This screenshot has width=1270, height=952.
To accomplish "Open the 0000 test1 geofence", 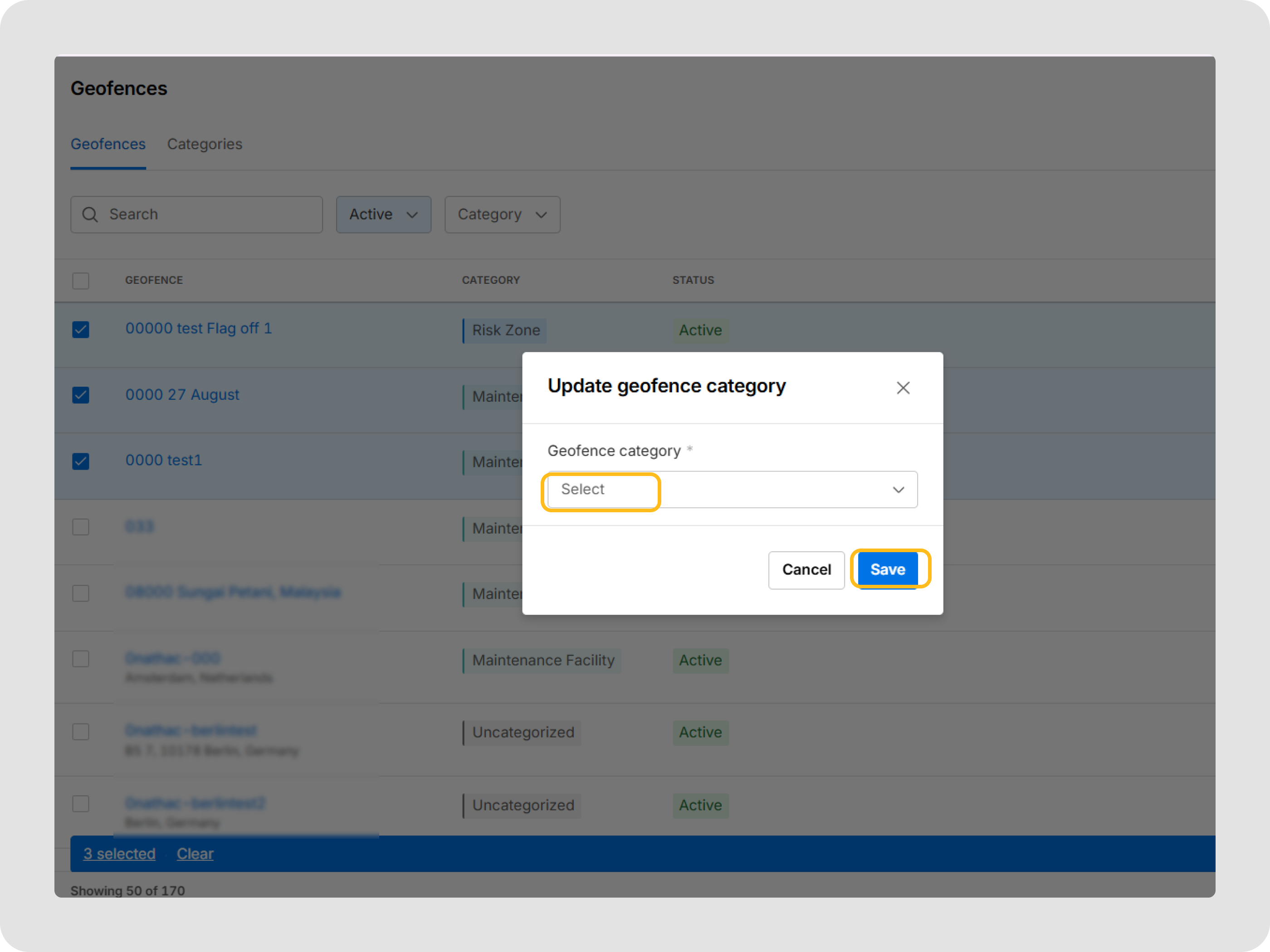I will [164, 460].
